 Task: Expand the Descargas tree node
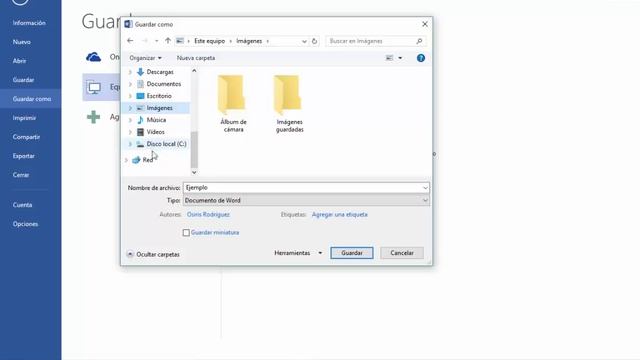coord(130,72)
